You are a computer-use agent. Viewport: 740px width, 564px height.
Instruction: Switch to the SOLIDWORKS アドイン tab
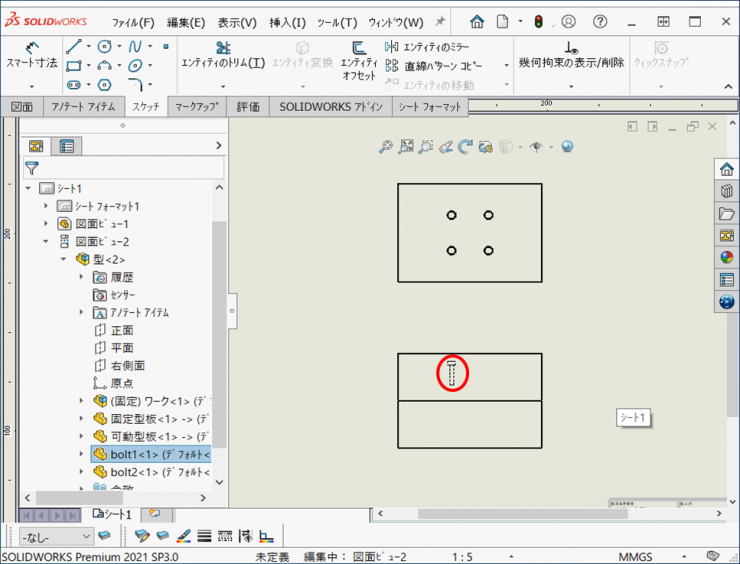click(x=331, y=107)
